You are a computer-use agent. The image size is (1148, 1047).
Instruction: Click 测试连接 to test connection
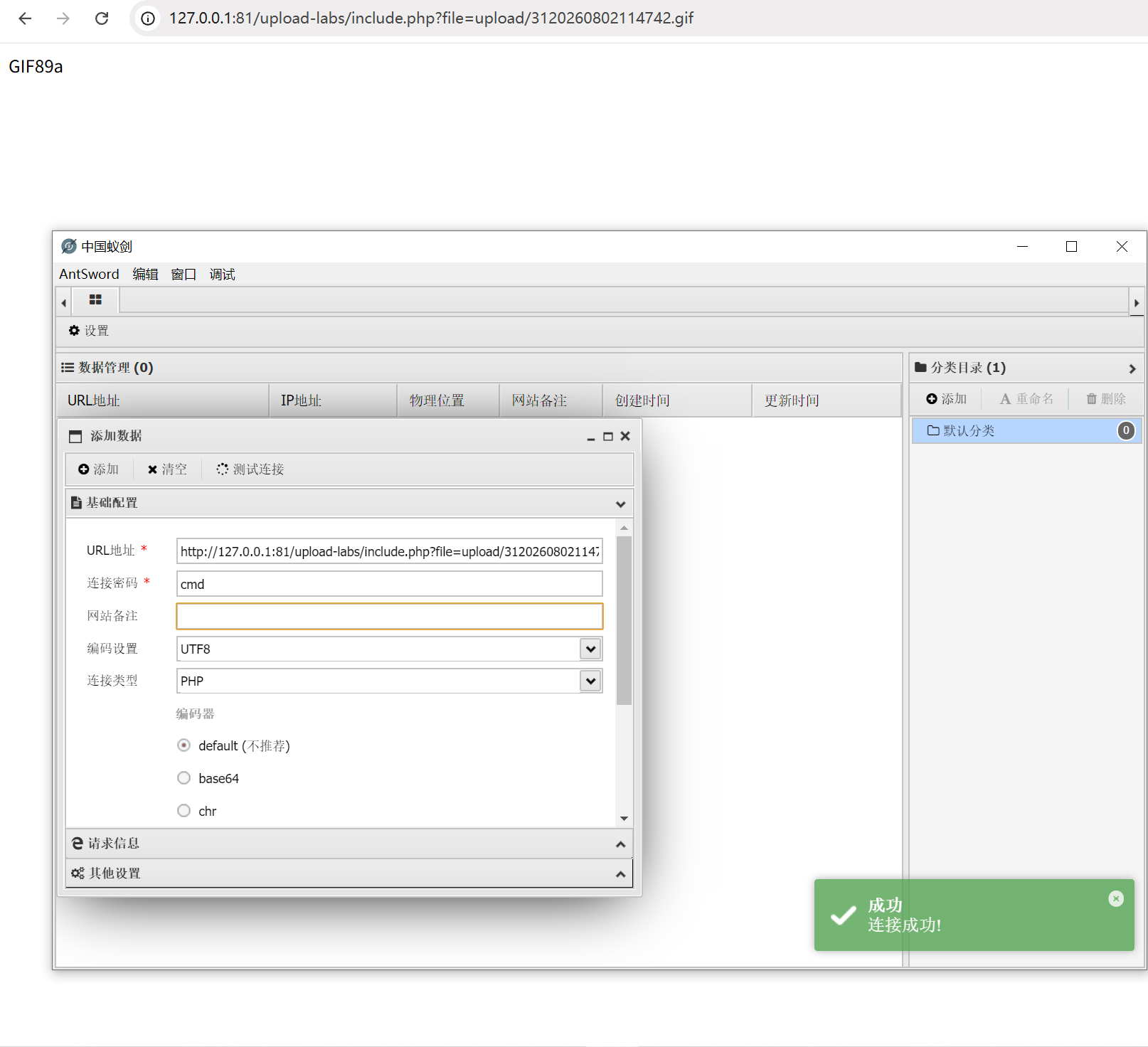[250, 469]
